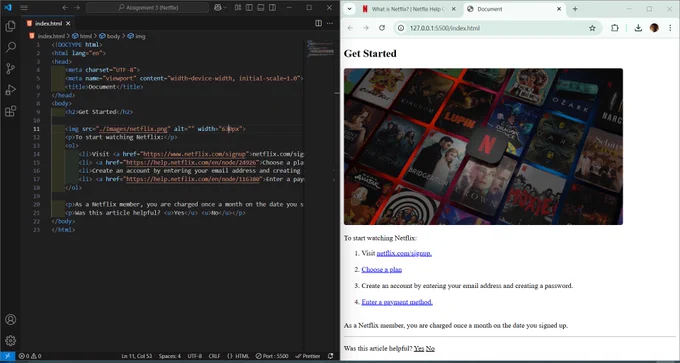
Task: Switch to the What is Netflix Help tab
Action: (x=408, y=9)
